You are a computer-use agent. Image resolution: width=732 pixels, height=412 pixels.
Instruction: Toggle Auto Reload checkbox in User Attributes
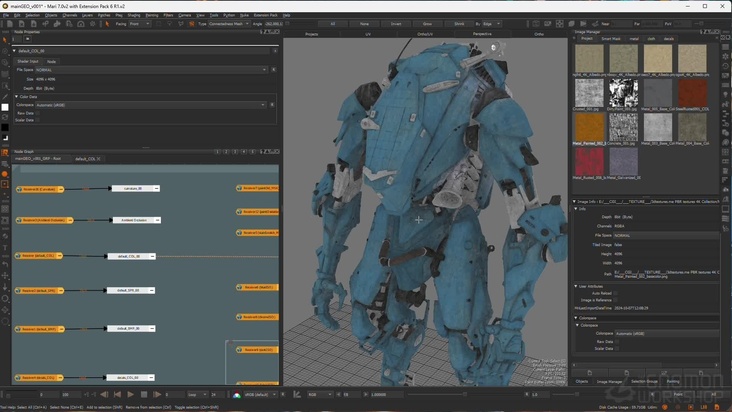point(615,293)
